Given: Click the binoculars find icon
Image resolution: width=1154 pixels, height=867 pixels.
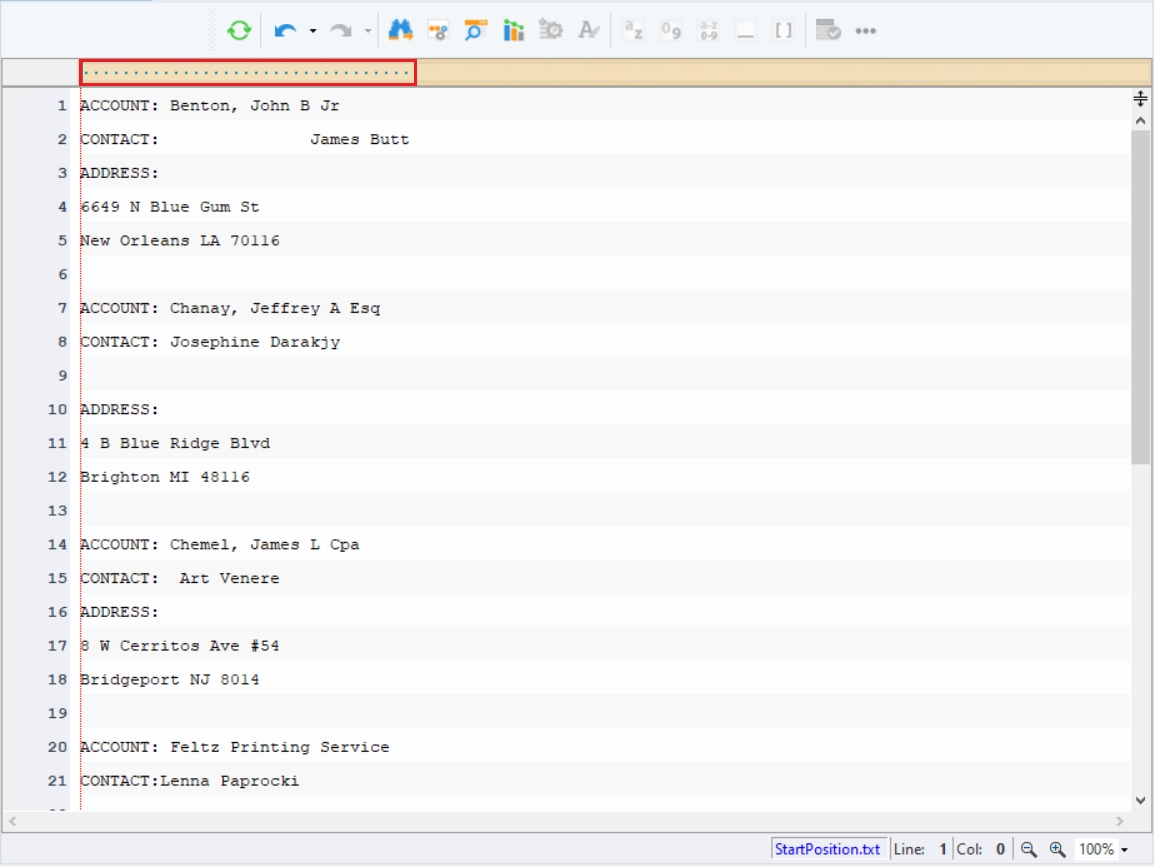Looking at the screenshot, I should [401, 31].
